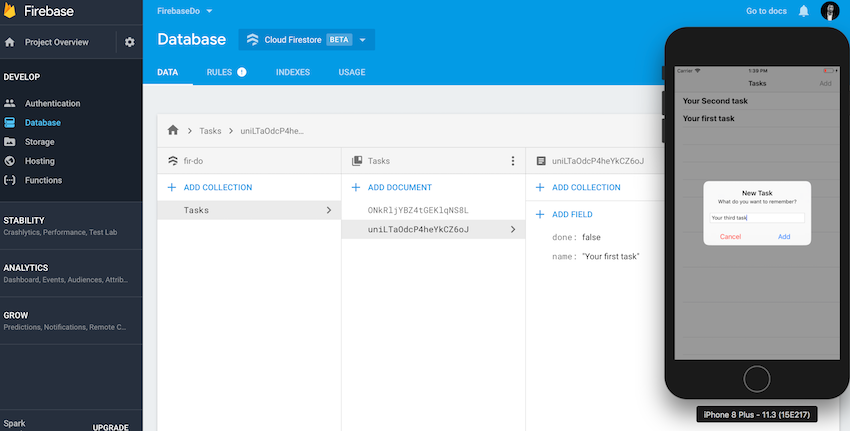Image resolution: width=850 pixels, height=431 pixels.
Task: Switch to the DATA tab
Action: [x=168, y=72]
